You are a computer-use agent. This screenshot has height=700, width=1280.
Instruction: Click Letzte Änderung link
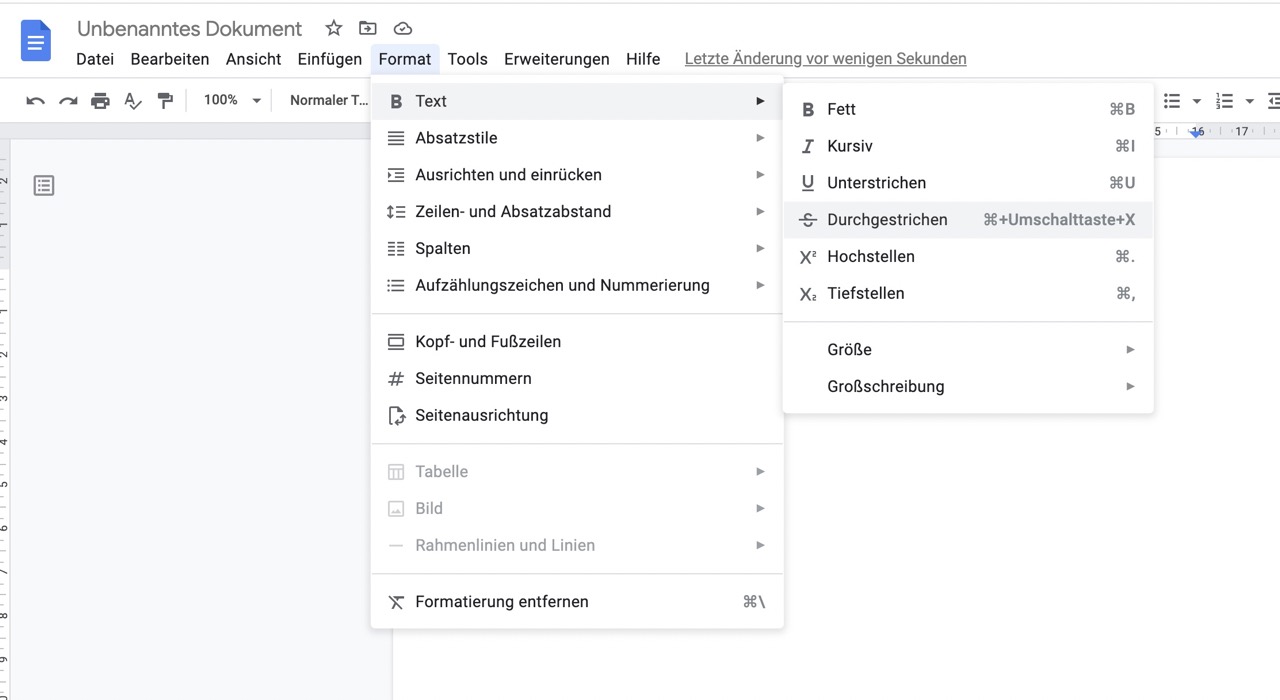pyautogui.click(x=825, y=58)
